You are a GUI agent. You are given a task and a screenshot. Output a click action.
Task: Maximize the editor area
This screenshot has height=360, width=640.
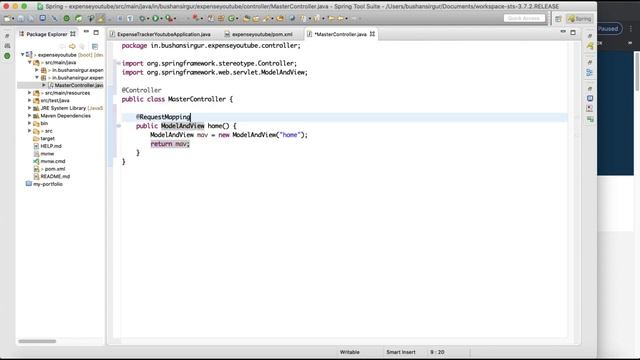click(573, 32)
